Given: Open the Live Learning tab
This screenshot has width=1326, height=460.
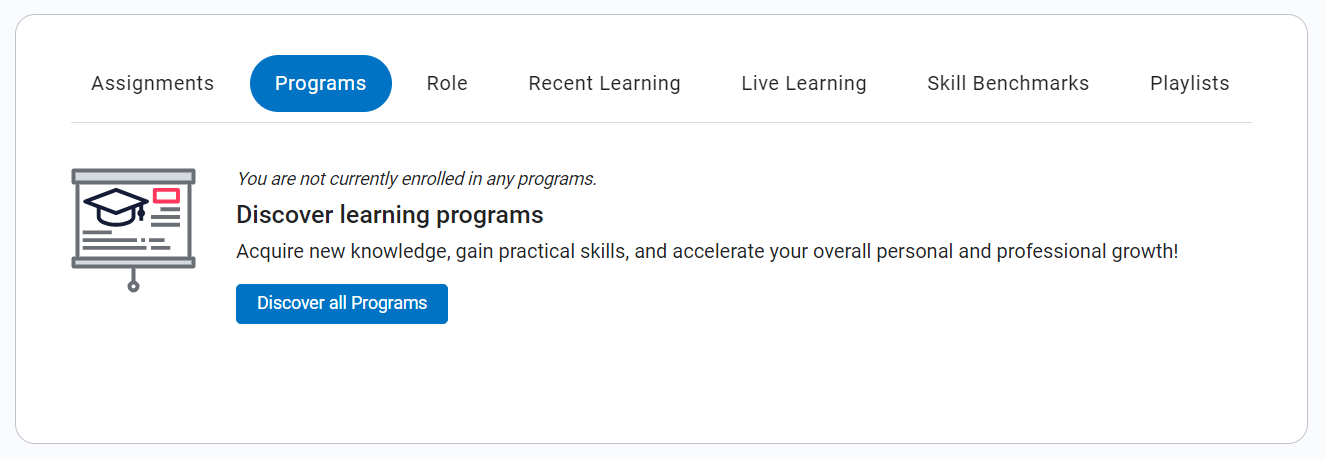Looking at the screenshot, I should [x=804, y=84].
